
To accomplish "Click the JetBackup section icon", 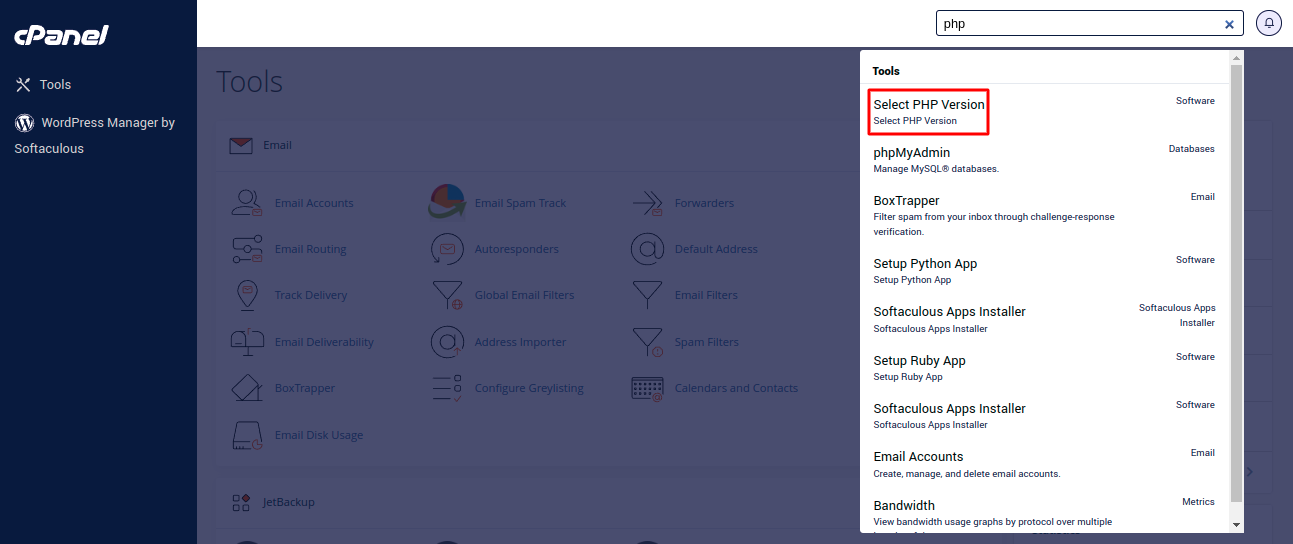I will click(x=240, y=502).
